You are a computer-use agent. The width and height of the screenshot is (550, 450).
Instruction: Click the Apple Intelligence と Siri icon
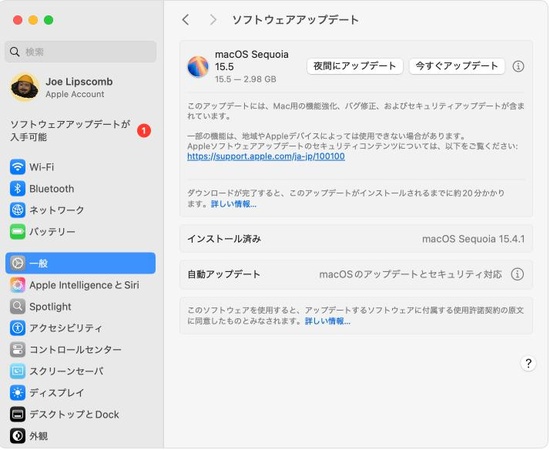click(18, 285)
